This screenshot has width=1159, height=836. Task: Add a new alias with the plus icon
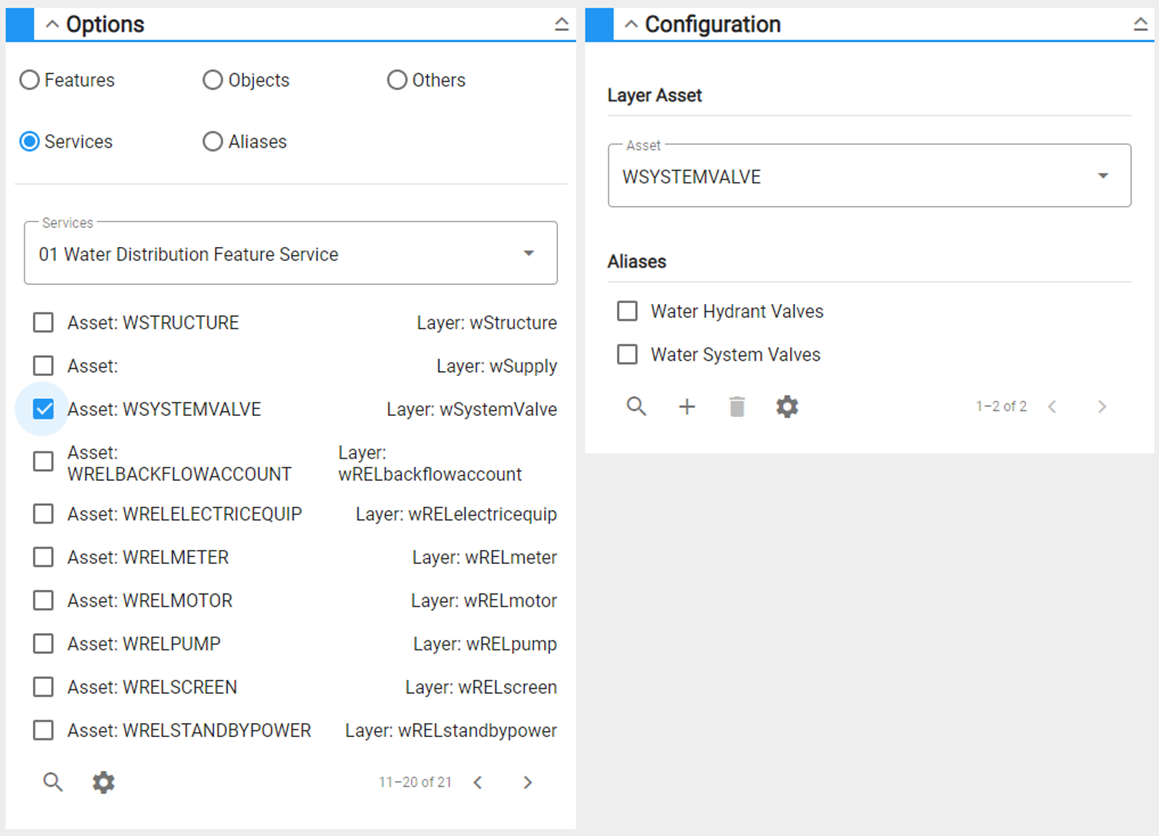(x=686, y=406)
